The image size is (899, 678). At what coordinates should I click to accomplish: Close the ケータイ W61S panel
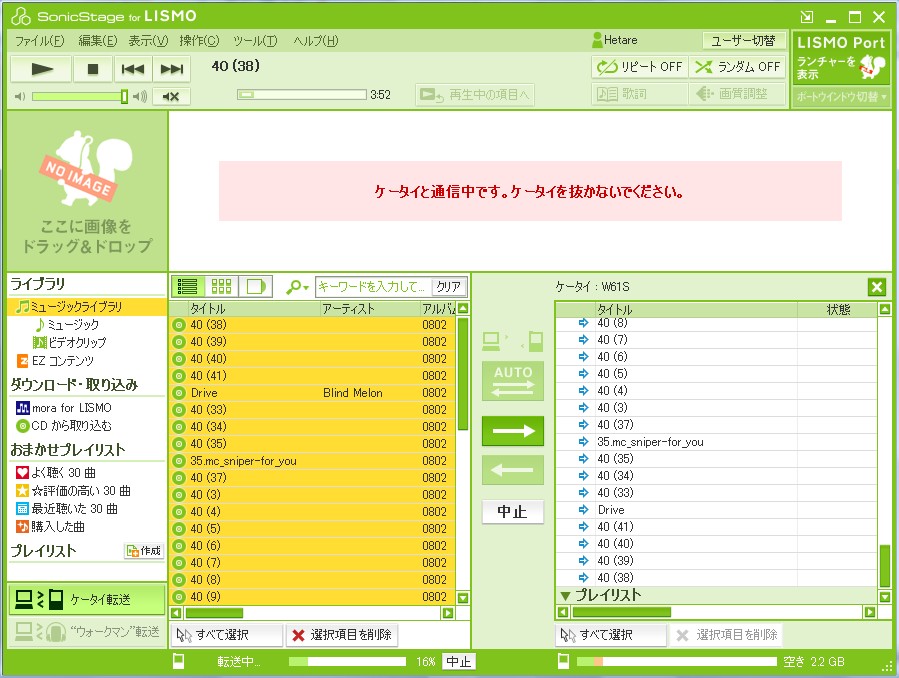877,287
